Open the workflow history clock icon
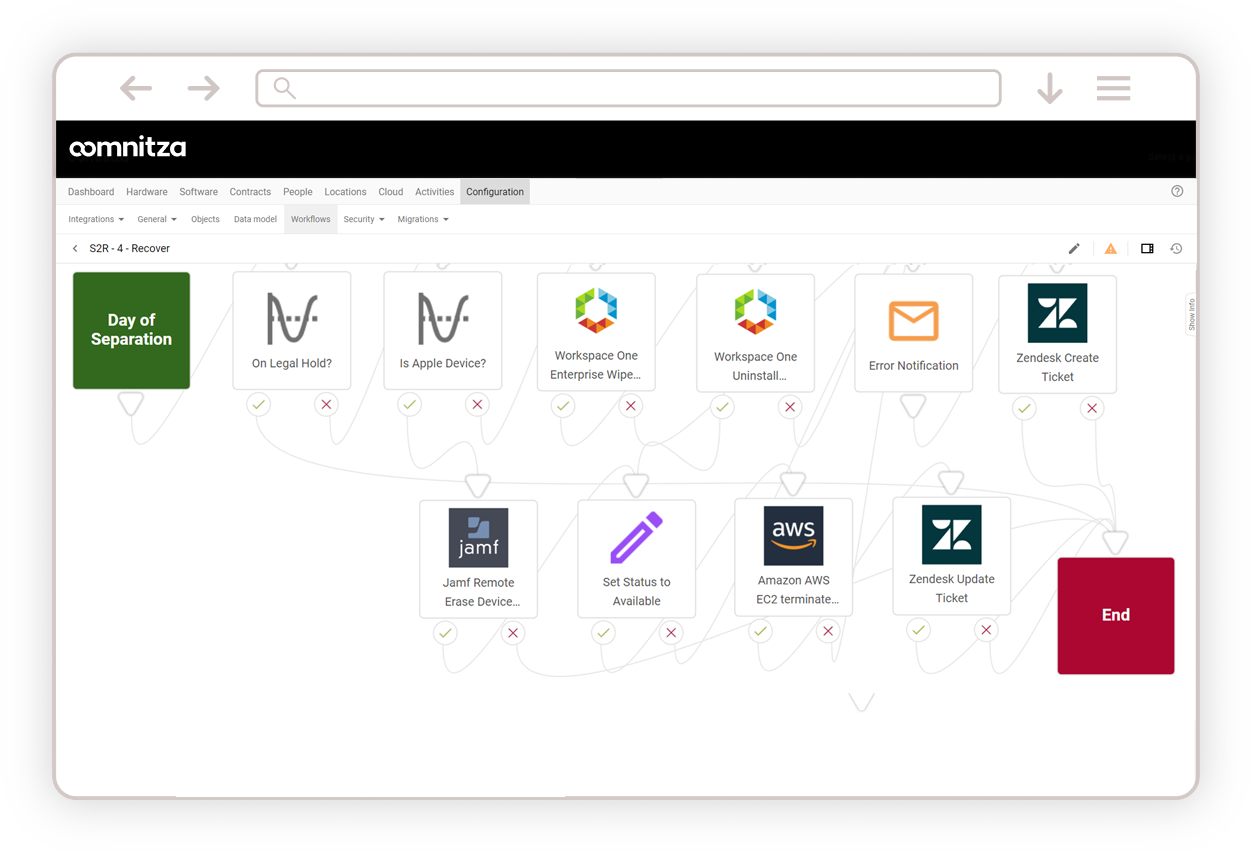 1176,248
